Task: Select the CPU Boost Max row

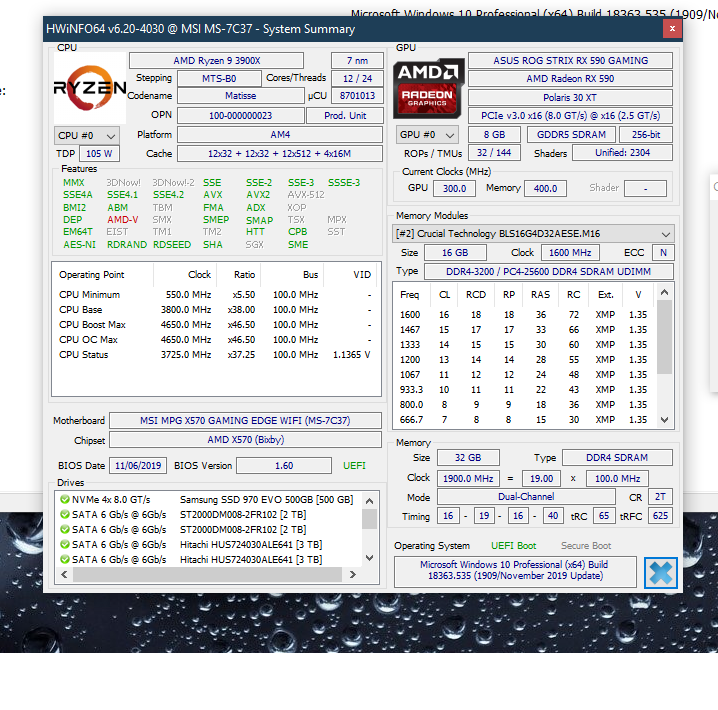Action: [x=216, y=325]
